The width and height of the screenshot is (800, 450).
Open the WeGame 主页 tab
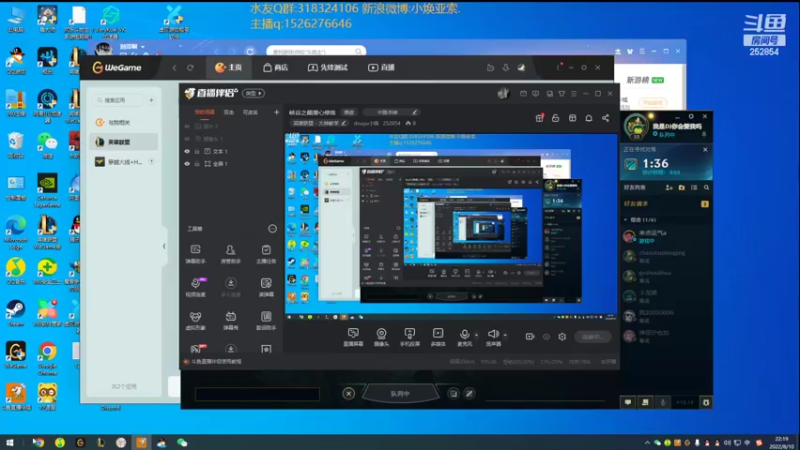click(228, 67)
